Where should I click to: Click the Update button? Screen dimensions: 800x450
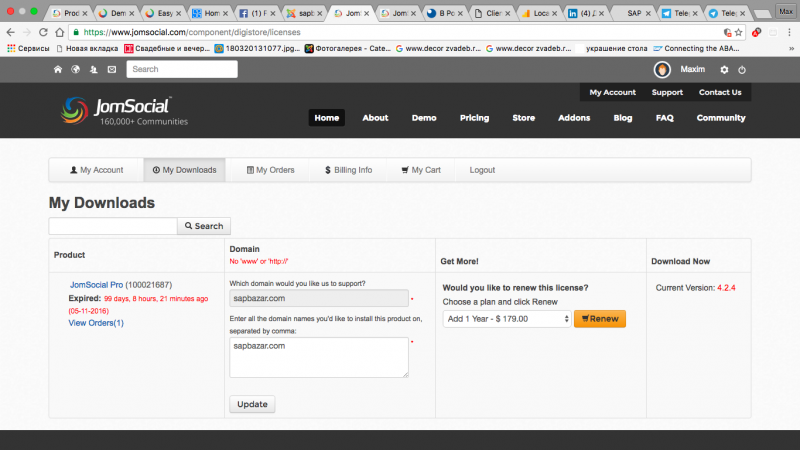click(x=252, y=404)
